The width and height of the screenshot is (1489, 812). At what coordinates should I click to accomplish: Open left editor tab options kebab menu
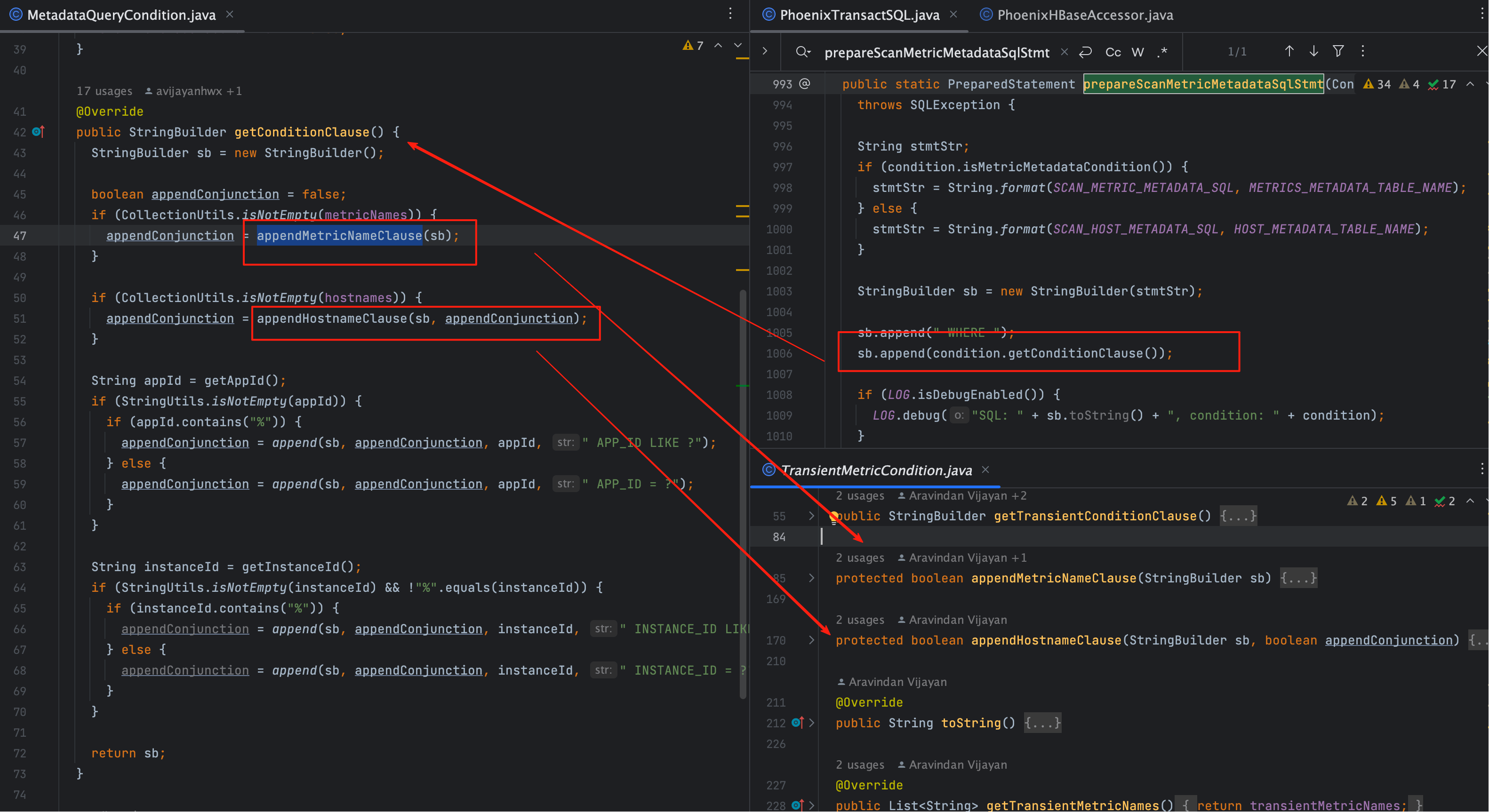[x=731, y=14]
